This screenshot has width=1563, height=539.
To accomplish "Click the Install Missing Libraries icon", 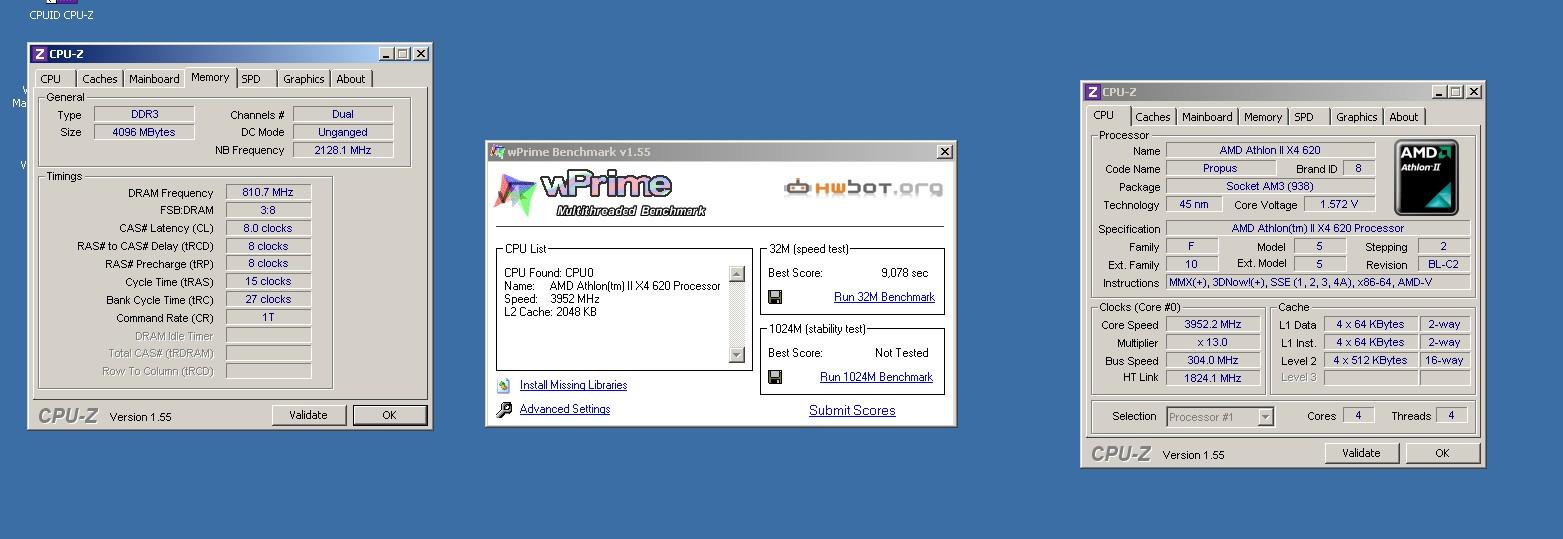I will (504, 385).
